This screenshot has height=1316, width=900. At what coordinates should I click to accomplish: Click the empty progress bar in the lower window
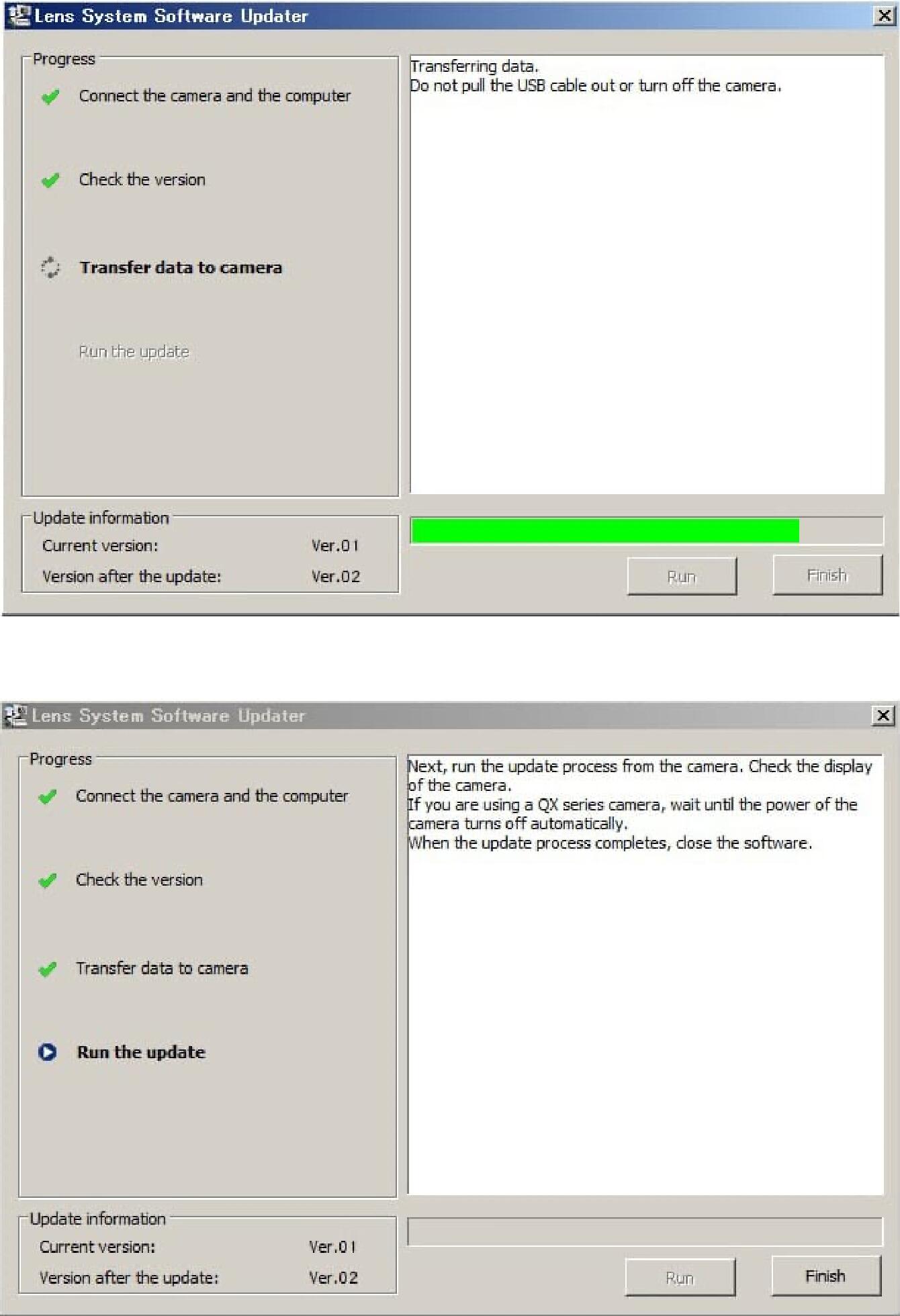645,1231
